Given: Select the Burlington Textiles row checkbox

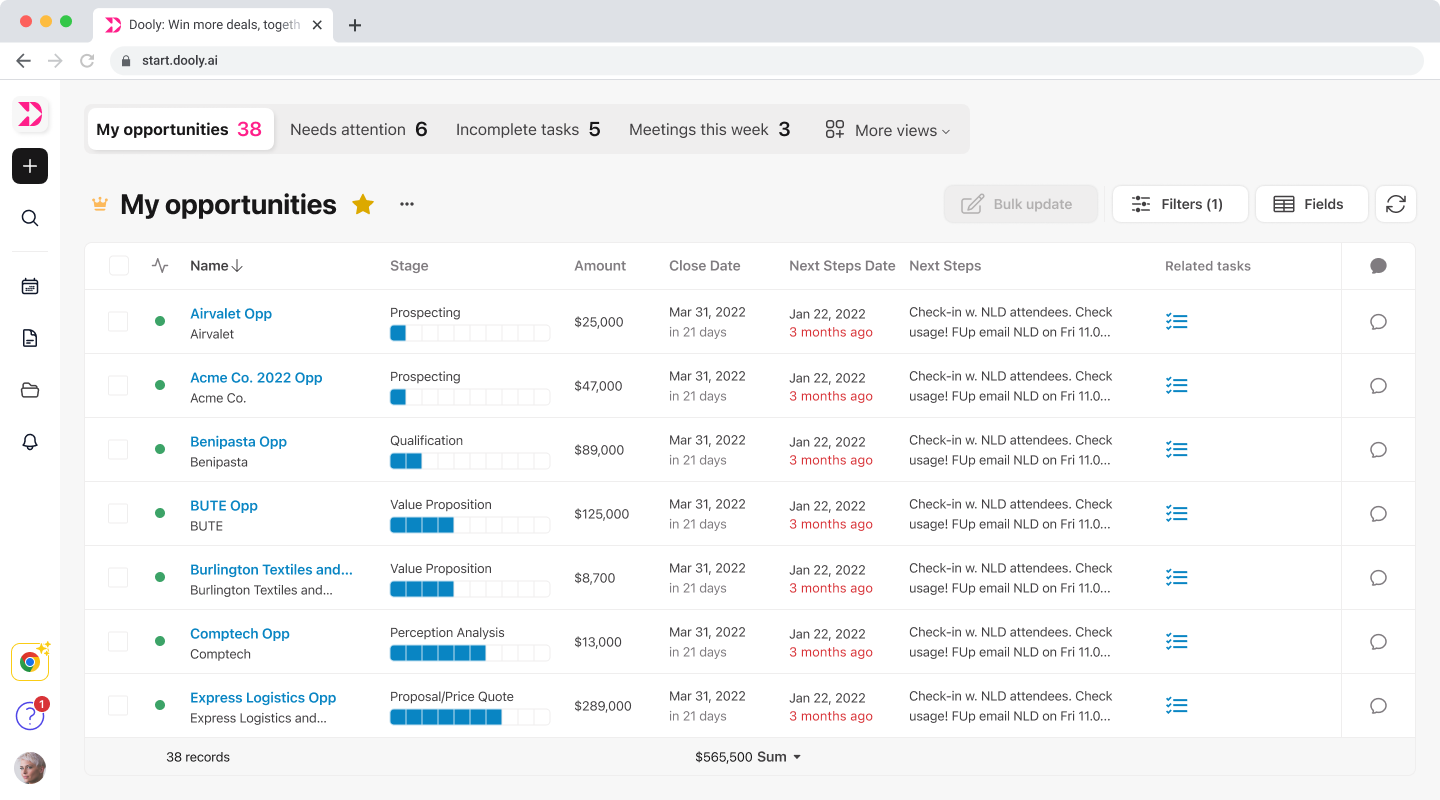Looking at the screenshot, I should click(x=118, y=578).
